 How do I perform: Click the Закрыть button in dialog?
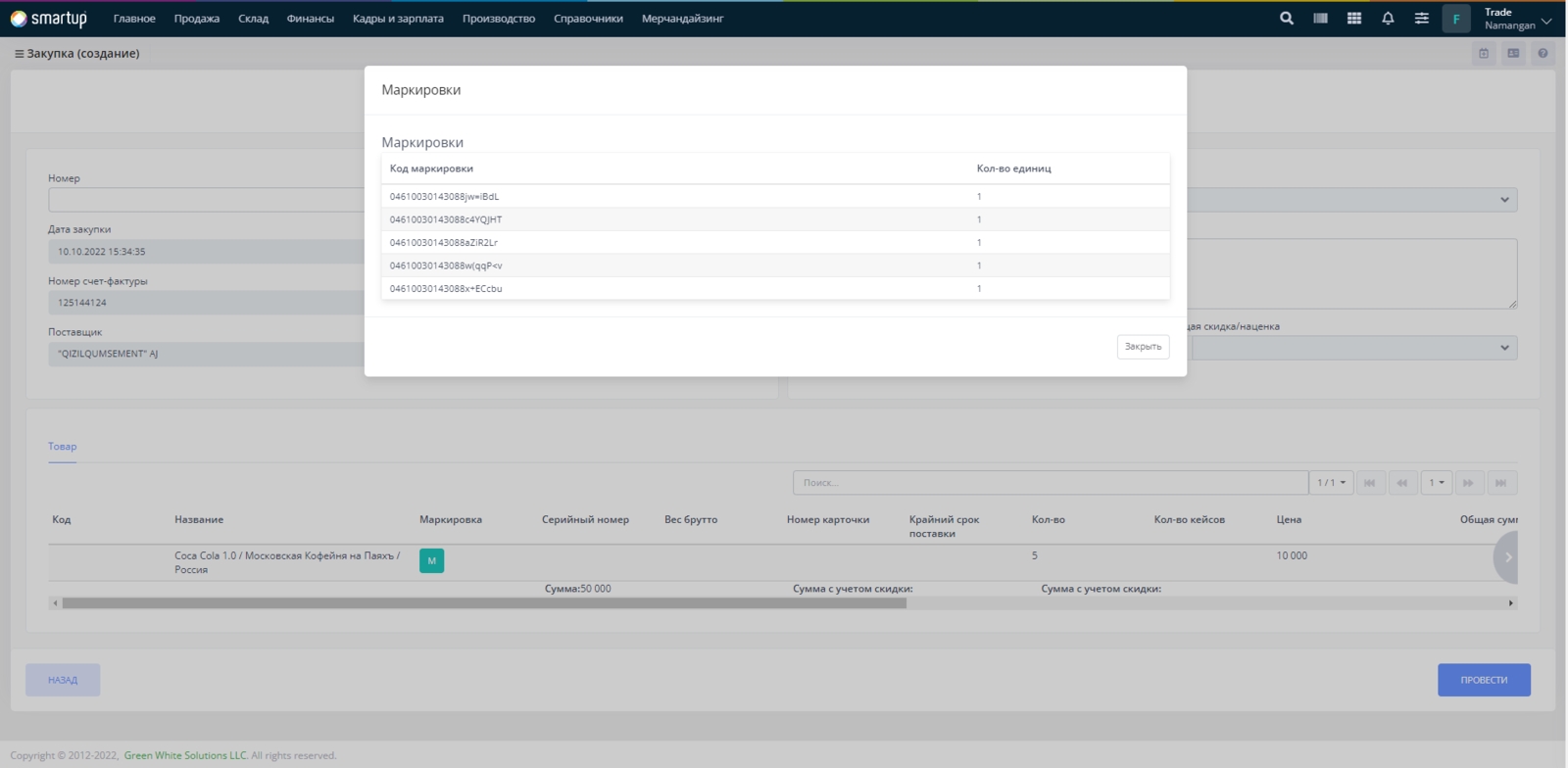[1143, 347]
